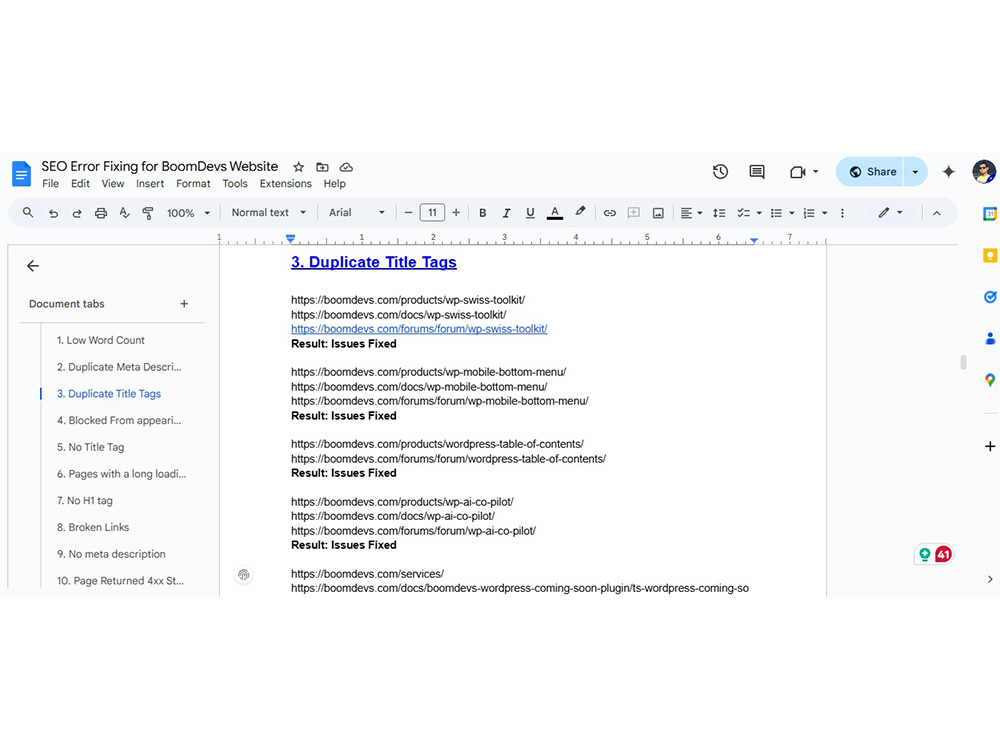Add a comment from toolbar

pos(633,213)
